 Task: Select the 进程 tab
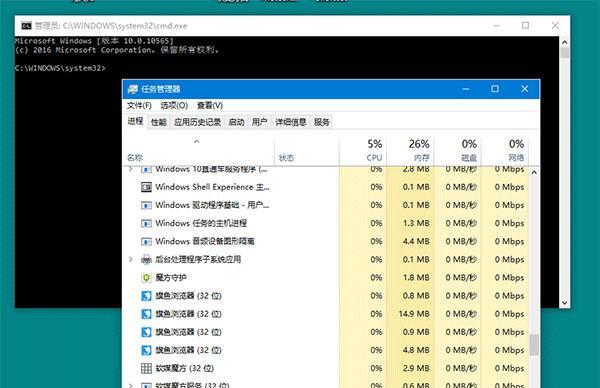tap(135, 121)
